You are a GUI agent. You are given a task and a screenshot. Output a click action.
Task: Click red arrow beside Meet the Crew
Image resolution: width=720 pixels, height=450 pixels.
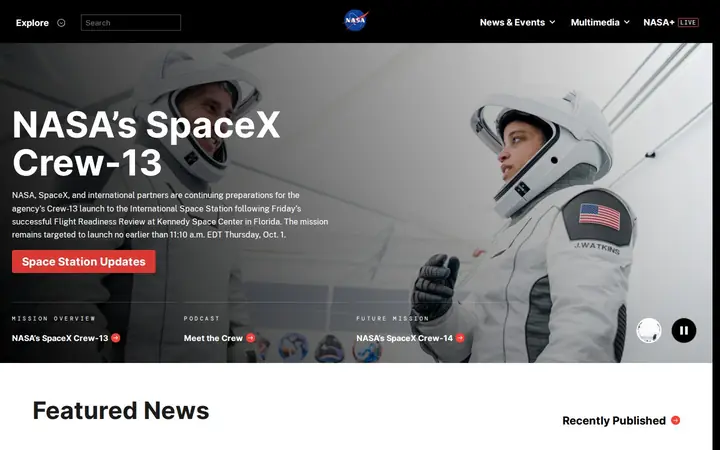(x=251, y=338)
